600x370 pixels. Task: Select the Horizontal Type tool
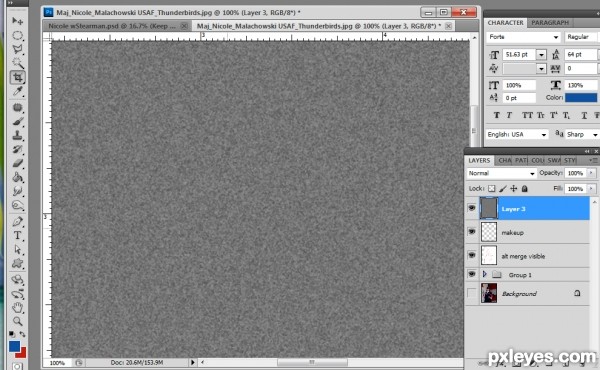(x=17, y=236)
